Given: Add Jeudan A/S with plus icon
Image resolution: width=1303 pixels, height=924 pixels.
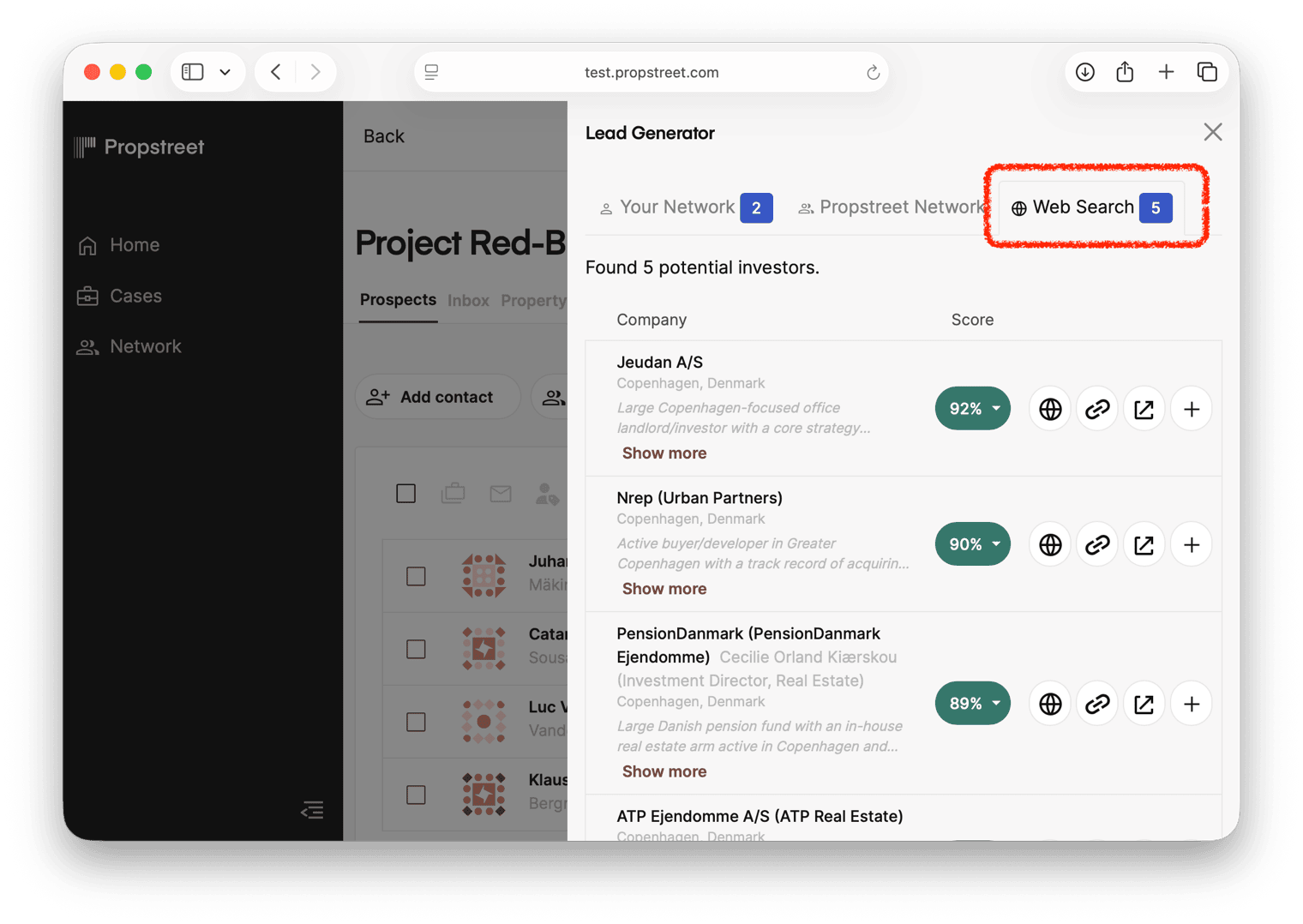Looking at the screenshot, I should 1192,409.
